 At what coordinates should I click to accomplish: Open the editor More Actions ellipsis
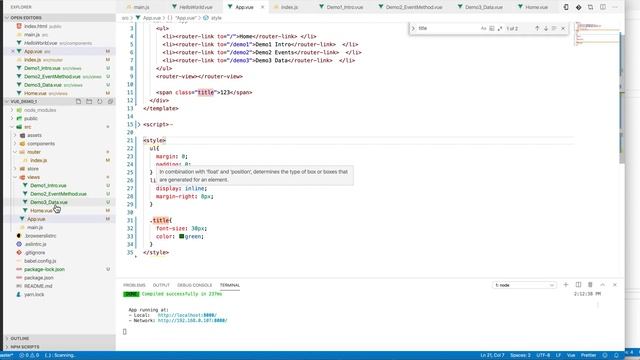pyautogui.click(x=615, y=7)
